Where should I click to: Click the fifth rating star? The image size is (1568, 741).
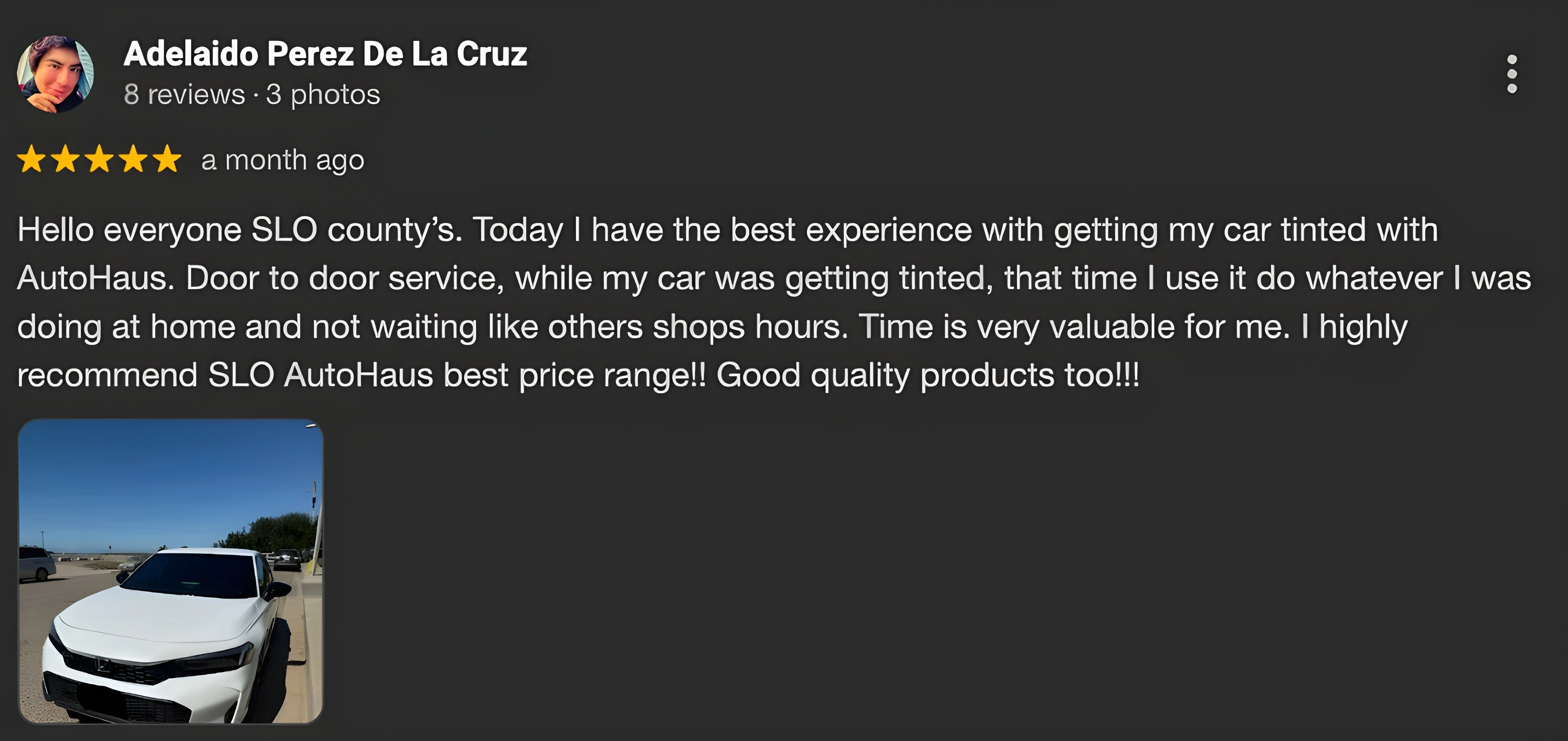(167, 160)
